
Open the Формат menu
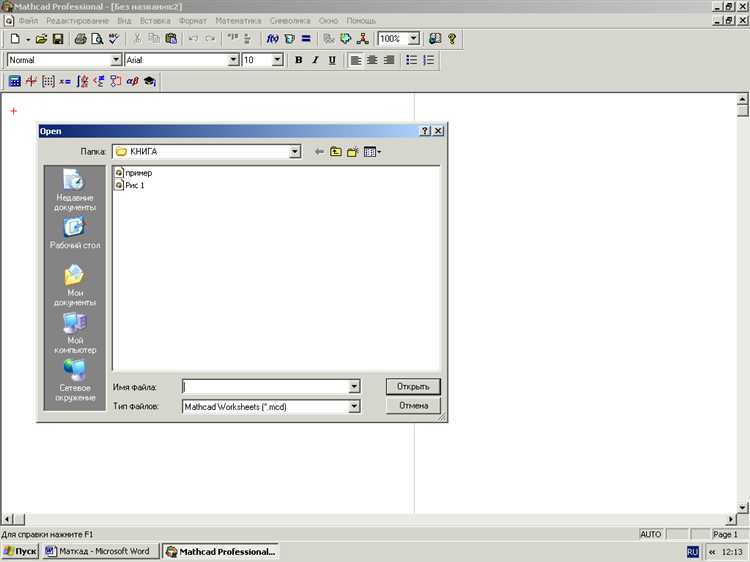tap(193, 21)
